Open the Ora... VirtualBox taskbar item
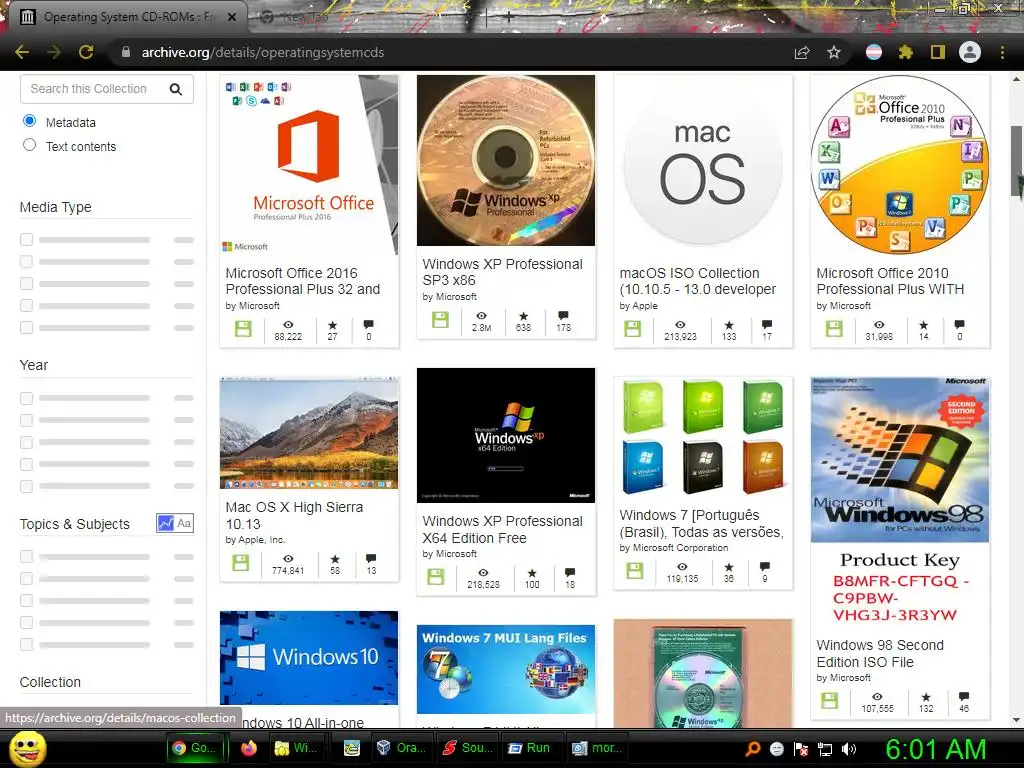This screenshot has width=1024, height=768. [403, 748]
